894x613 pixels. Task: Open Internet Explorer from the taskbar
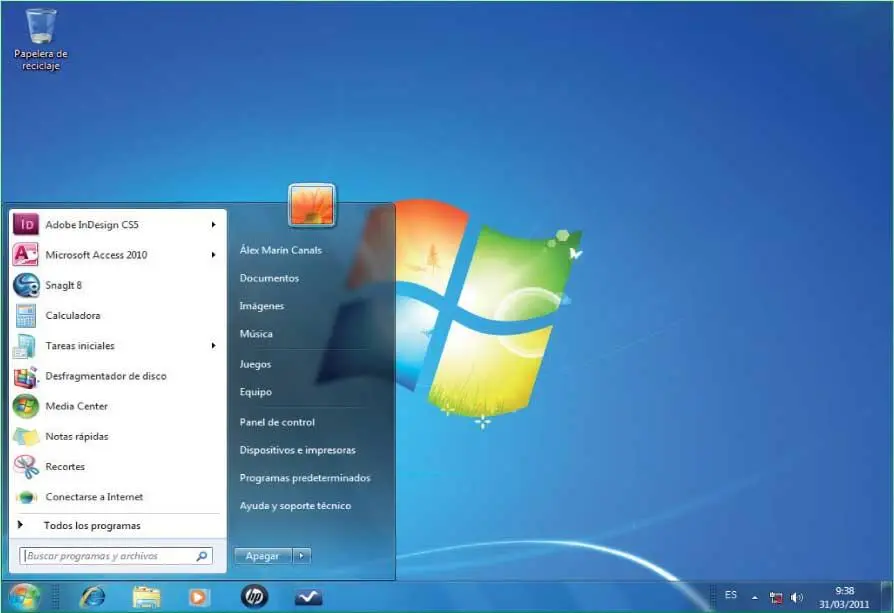[x=93, y=597]
